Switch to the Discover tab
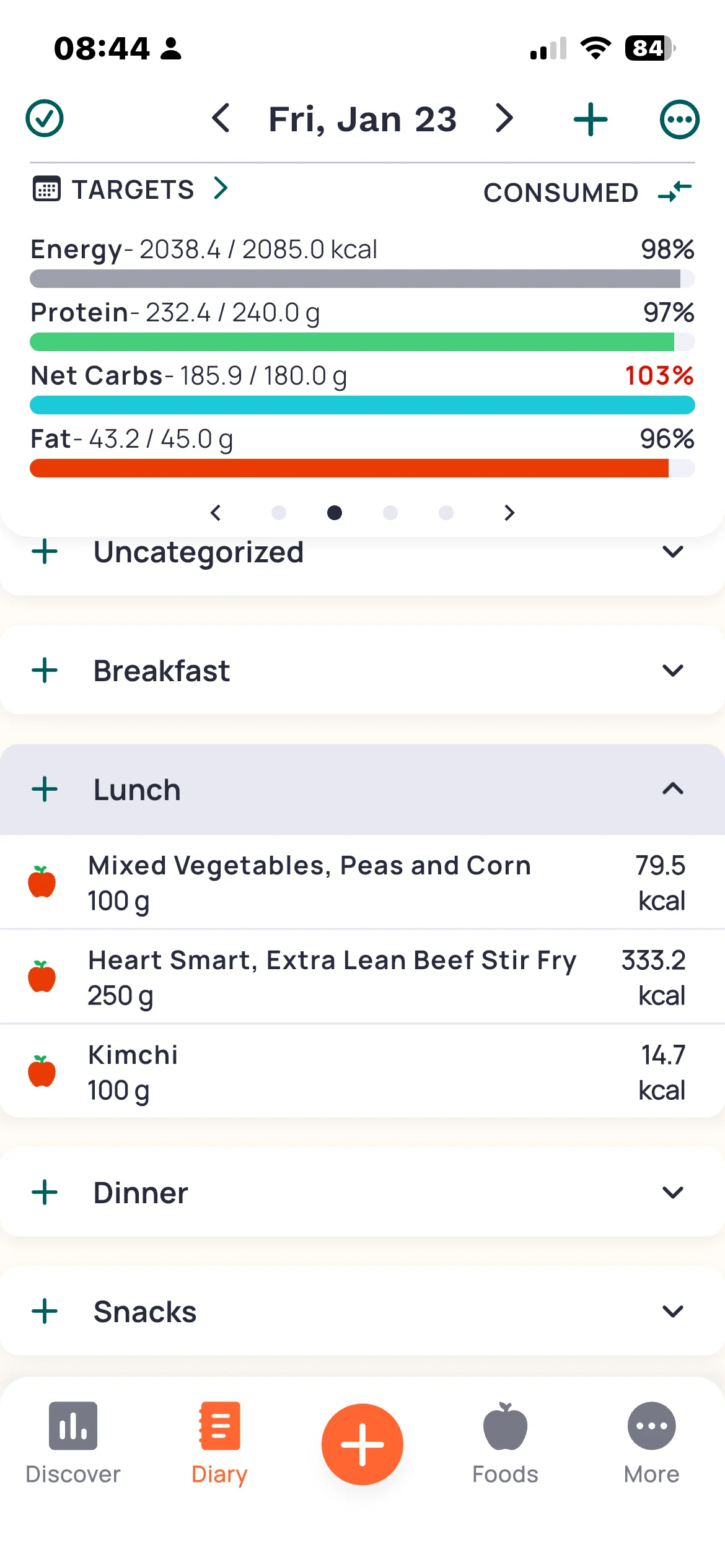The width and height of the screenshot is (725, 1568). [73, 1443]
